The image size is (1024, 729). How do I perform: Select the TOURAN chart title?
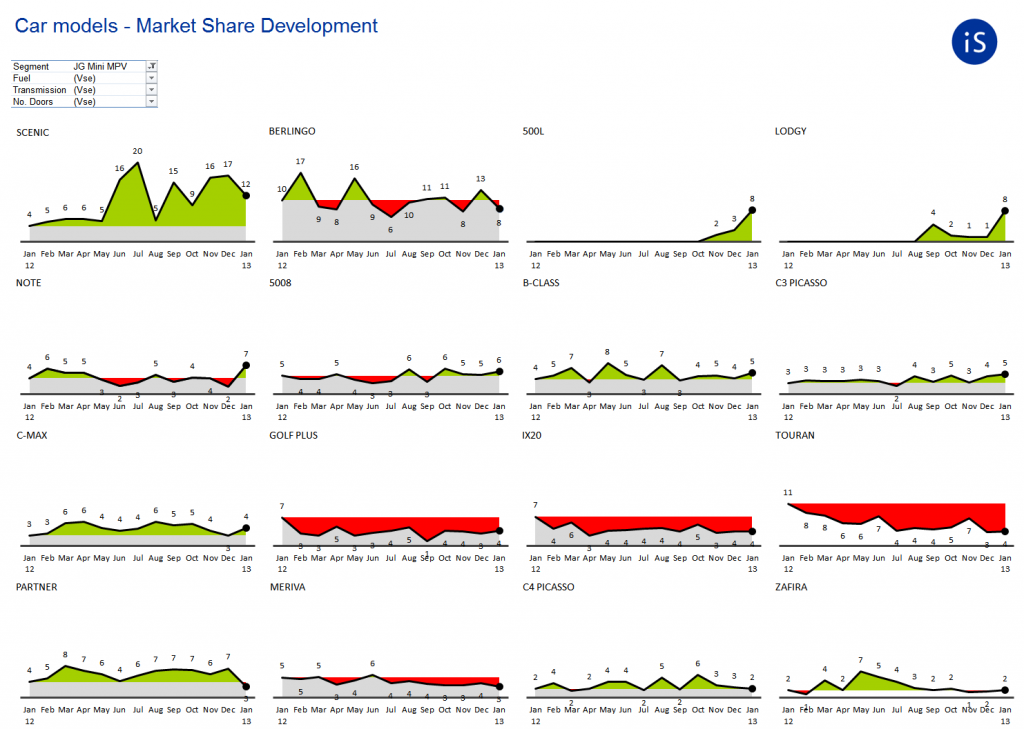795,435
